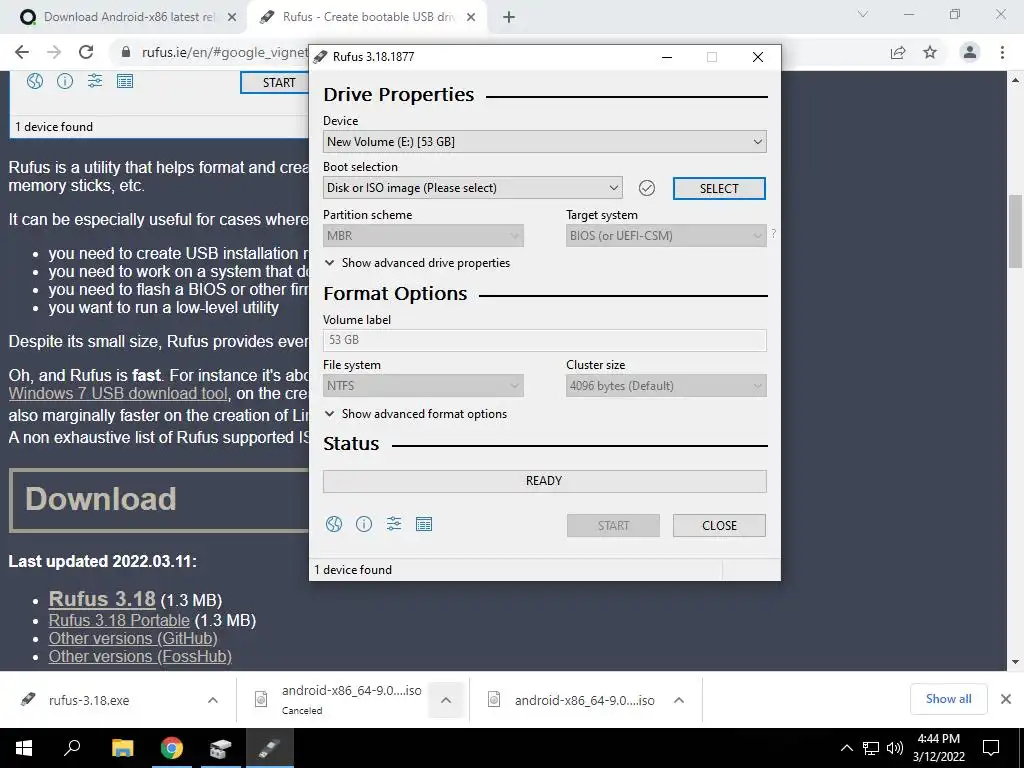Open options for rufus-3.18.exe download

tap(213, 700)
